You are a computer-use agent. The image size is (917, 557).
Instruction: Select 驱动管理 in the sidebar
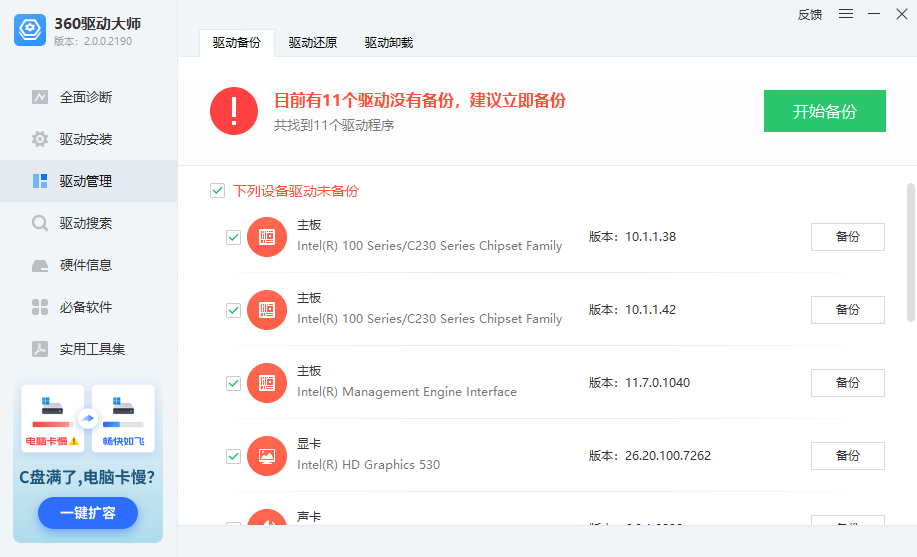pyautogui.click(x=88, y=181)
